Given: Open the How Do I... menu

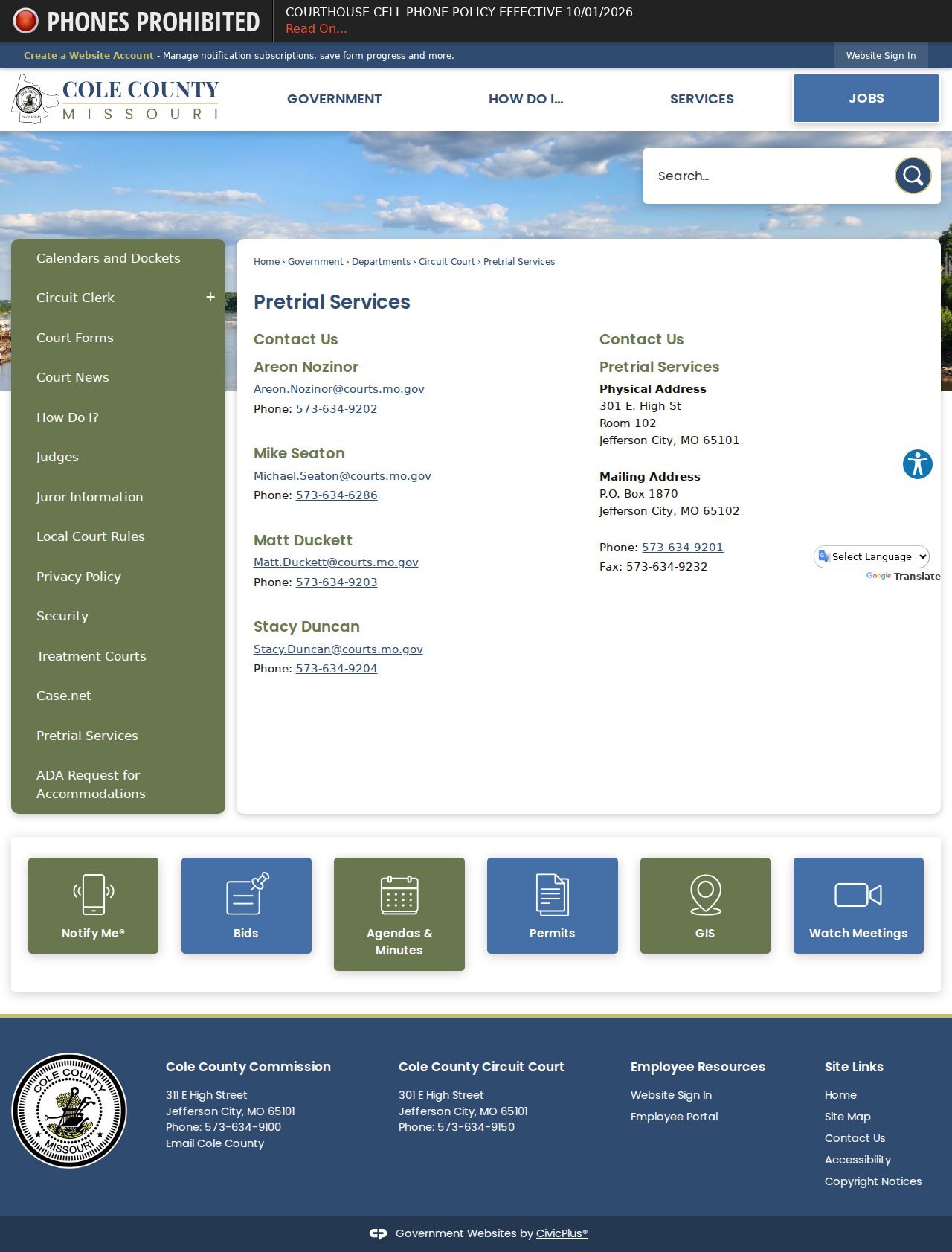Looking at the screenshot, I should tap(526, 99).
